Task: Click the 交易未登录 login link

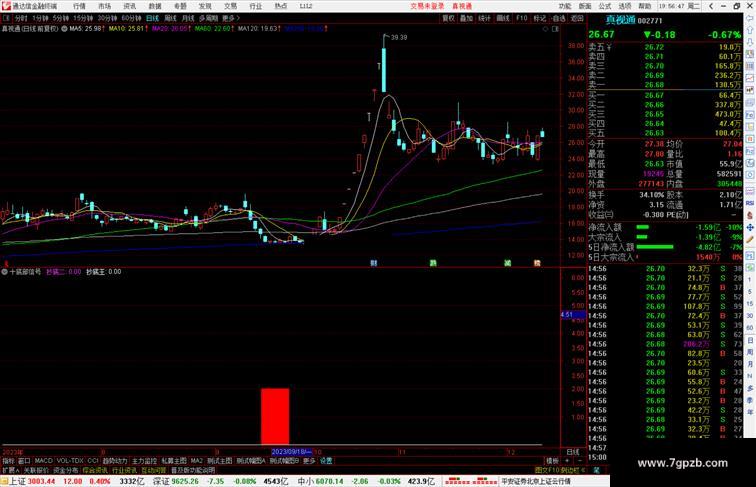Action: pyautogui.click(x=427, y=6)
